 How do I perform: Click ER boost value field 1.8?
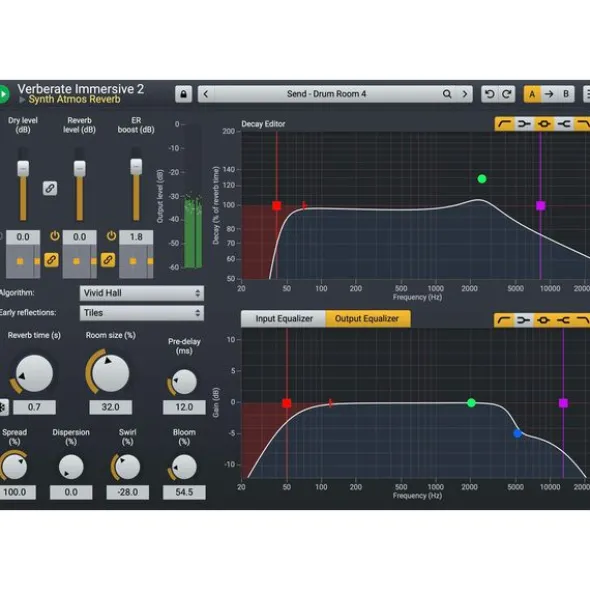point(136,237)
